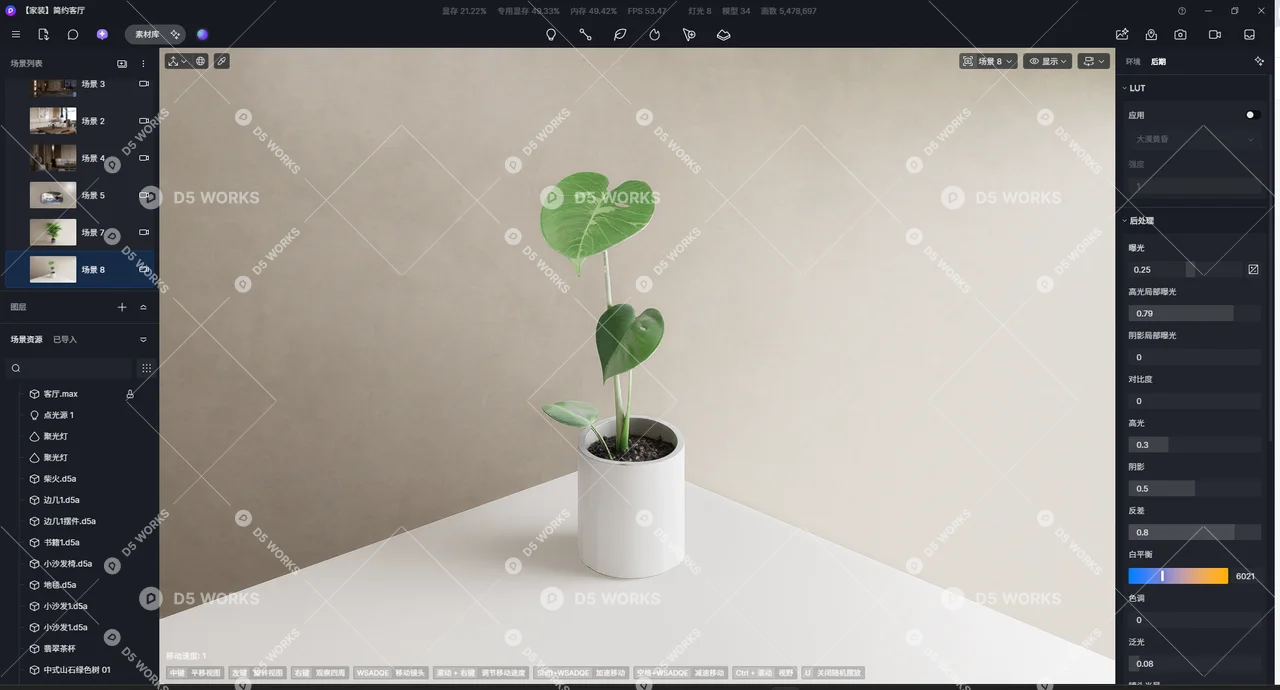Update camera for 场景 4
The height and width of the screenshot is (690, 1280).
point(144,158)
